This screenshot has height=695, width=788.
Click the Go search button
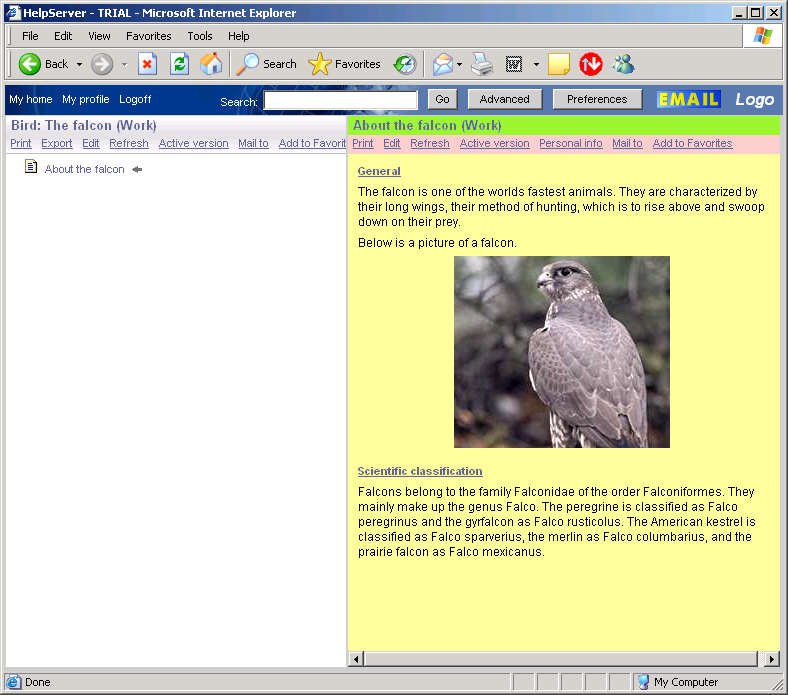pos(442,100)
